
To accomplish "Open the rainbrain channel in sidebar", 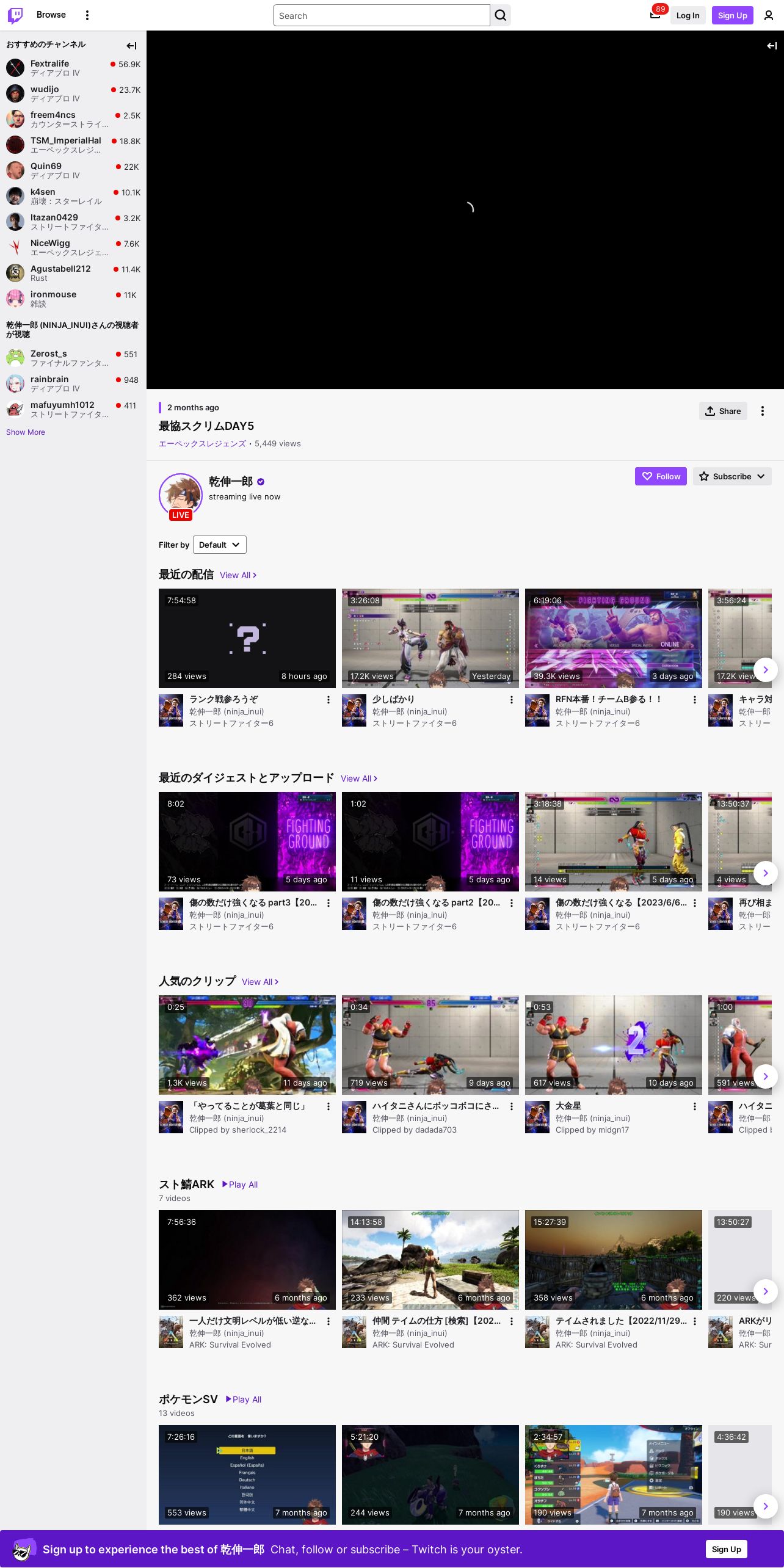I will (73, 383).
